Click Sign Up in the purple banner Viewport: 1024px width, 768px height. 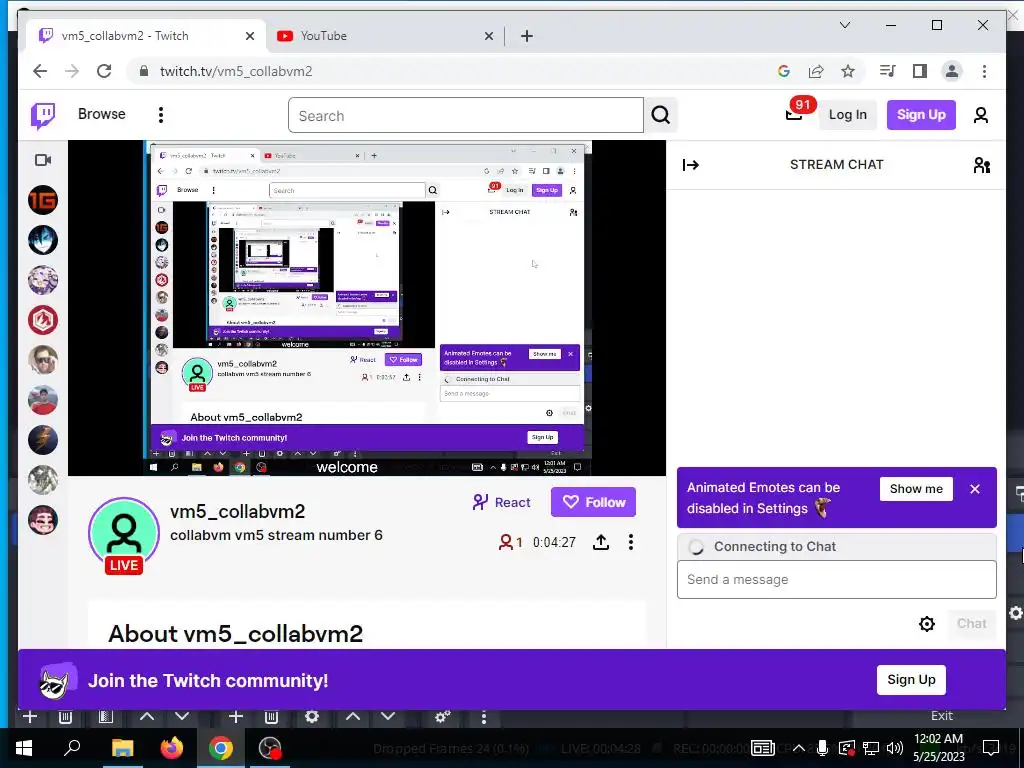pos(911,680)
